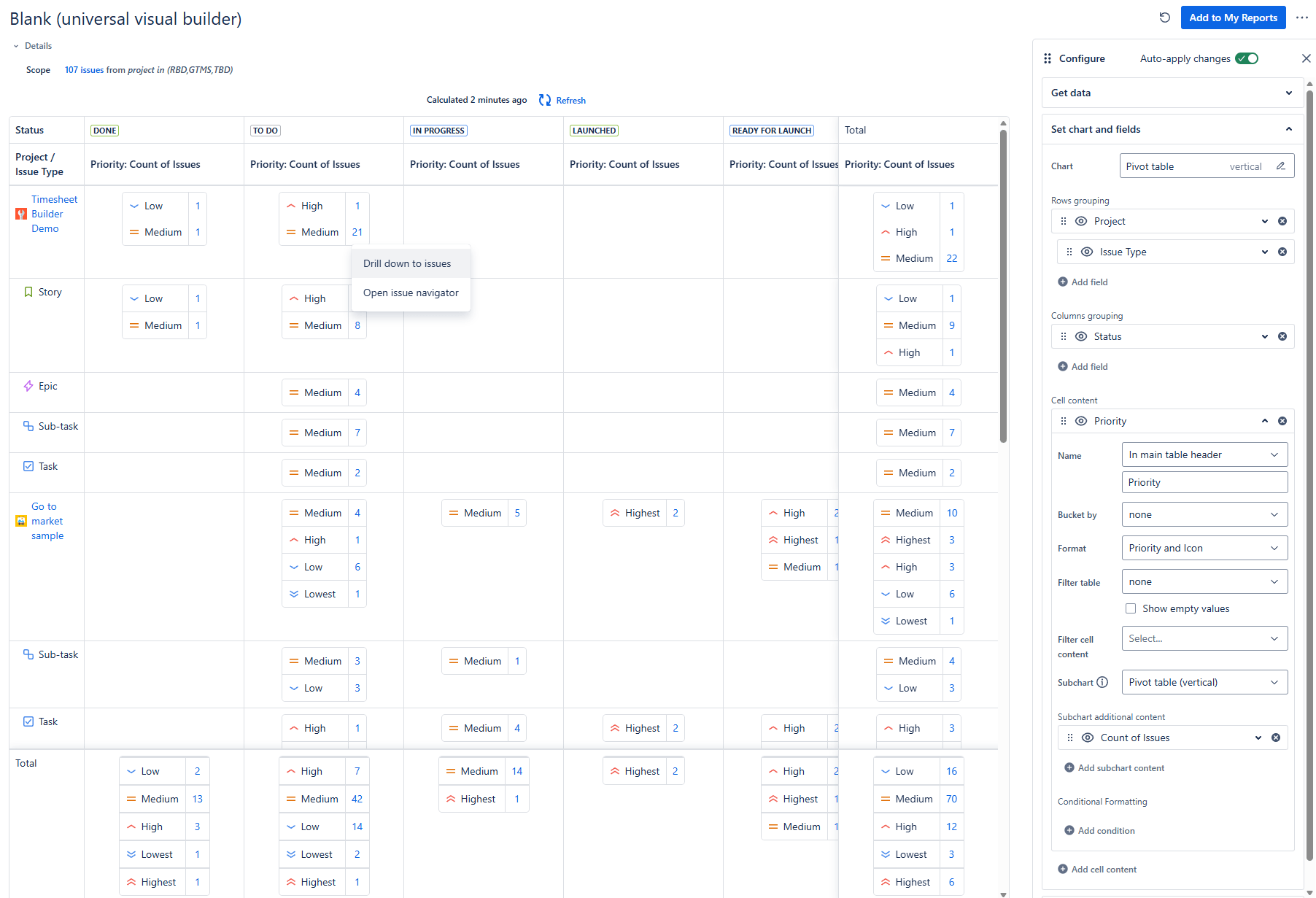The image size is (1316, 898).
Task: Check the Show empty values checkbox
Action: pyautogui.click(x=1131, y=608)
